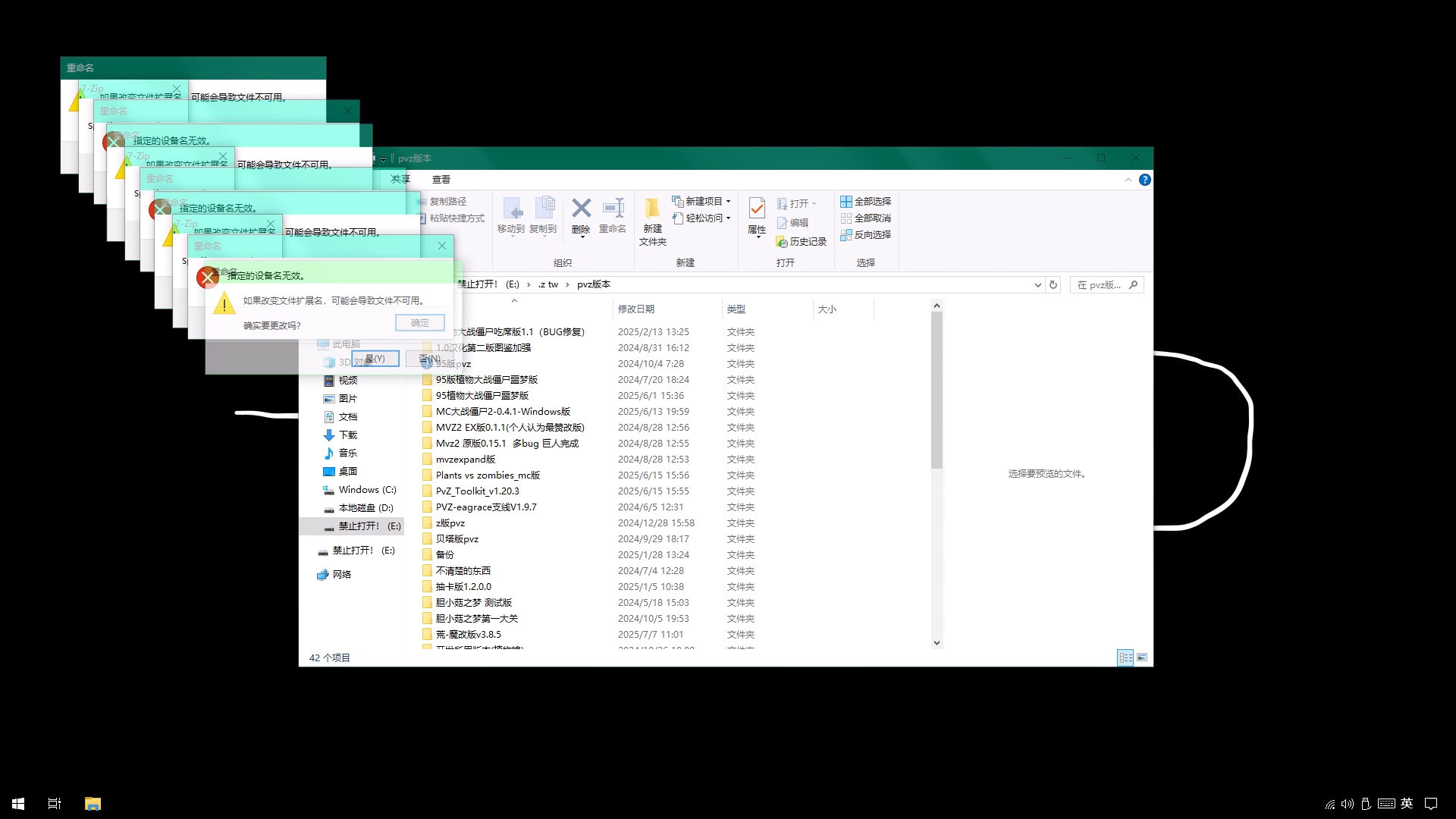
Task: Open the Open (打开) ribbon dropdown
Action: (796, 204)
